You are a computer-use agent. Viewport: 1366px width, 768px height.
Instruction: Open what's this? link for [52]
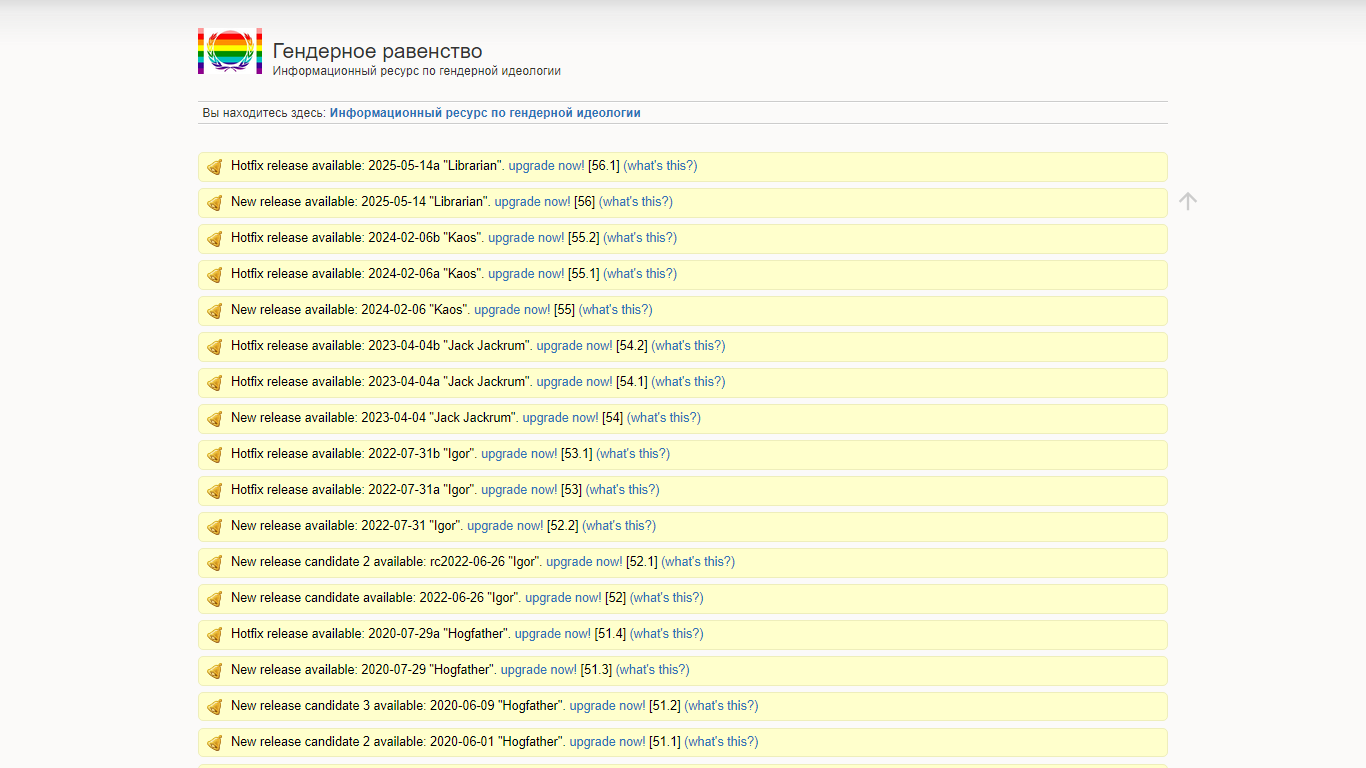(667, 598)
